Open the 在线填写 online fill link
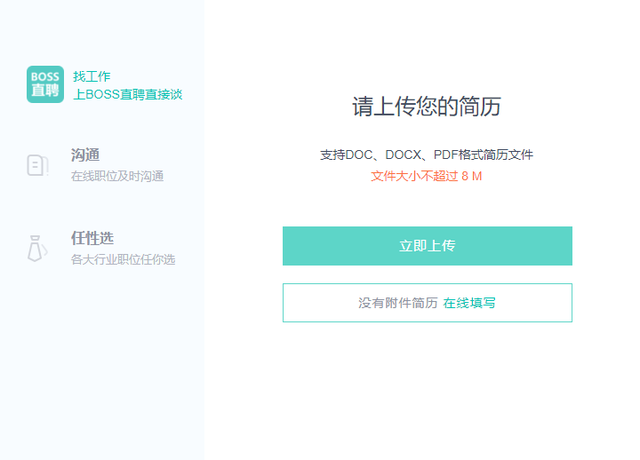Screen dimensions: 640x460 pyautogui.click(x=469, y=303)
